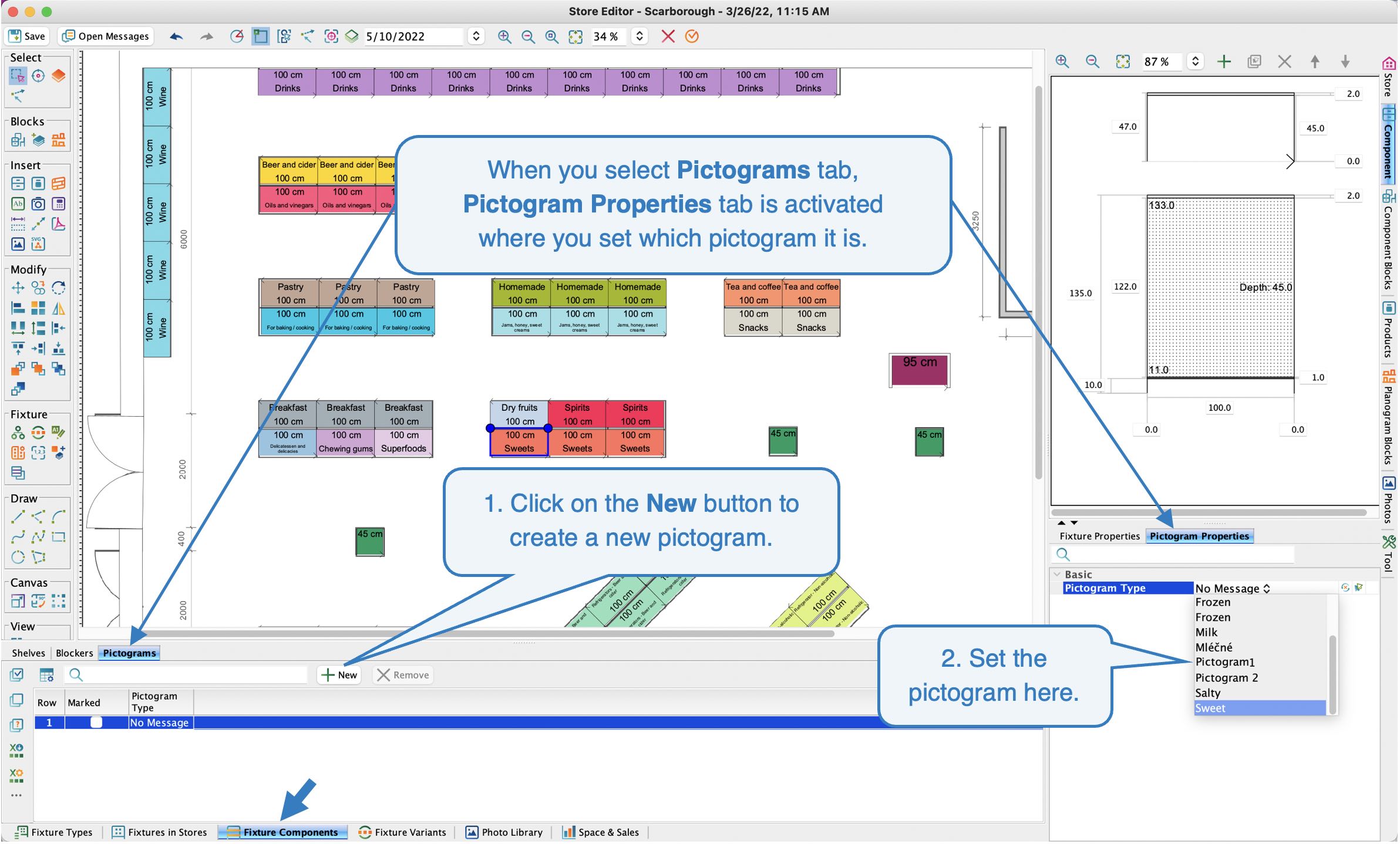Viewport: 1400px width, 844px height.
Task: Click the date stepper arrows
Action: (476, 36)
